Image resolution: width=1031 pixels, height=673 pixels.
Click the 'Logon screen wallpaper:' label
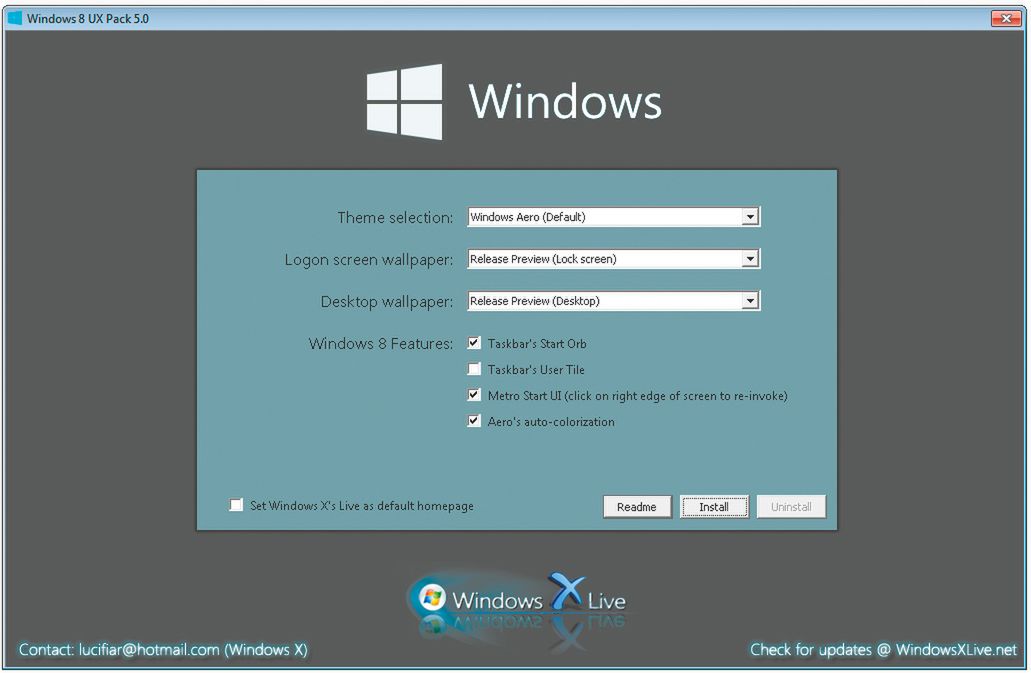tap(369, 260)
